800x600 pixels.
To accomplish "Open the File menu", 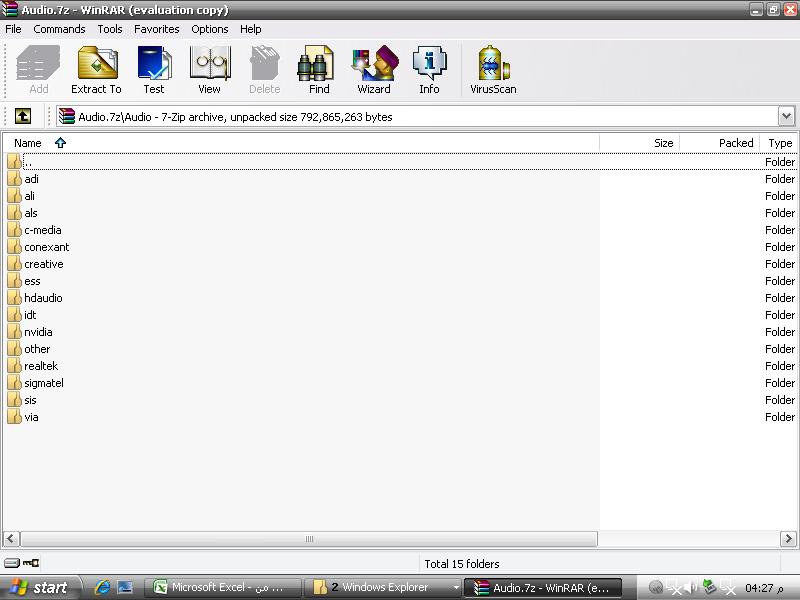I will 13,29.
